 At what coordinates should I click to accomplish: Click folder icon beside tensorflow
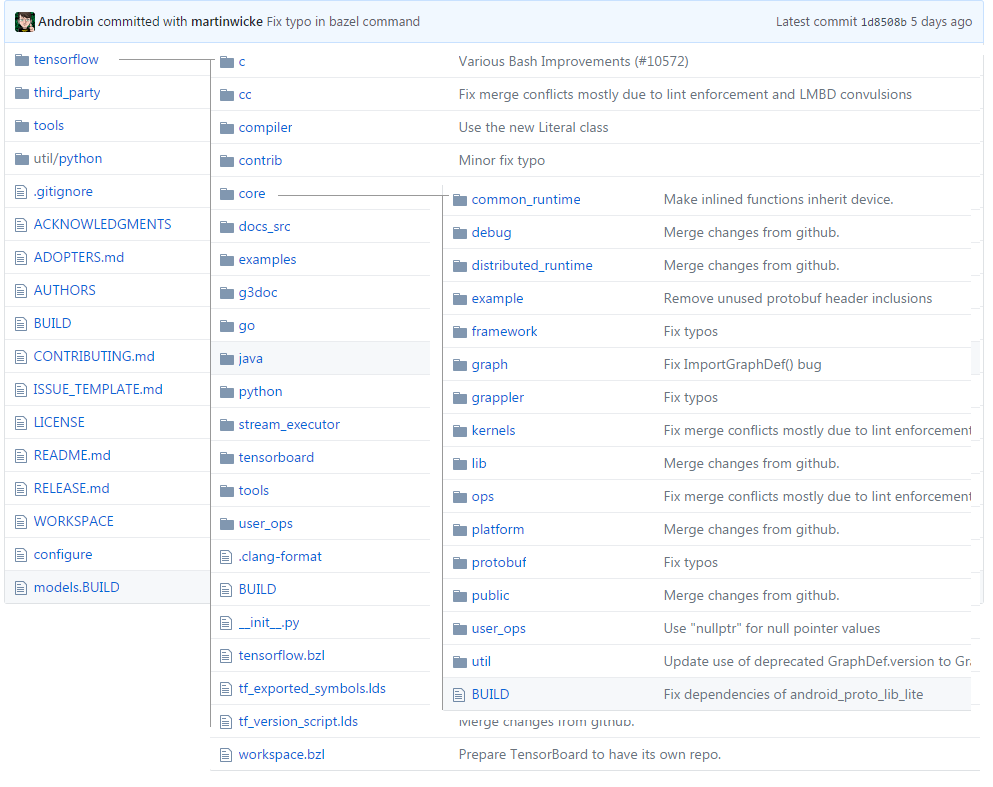pyautogui.click(x=22, y=60)
